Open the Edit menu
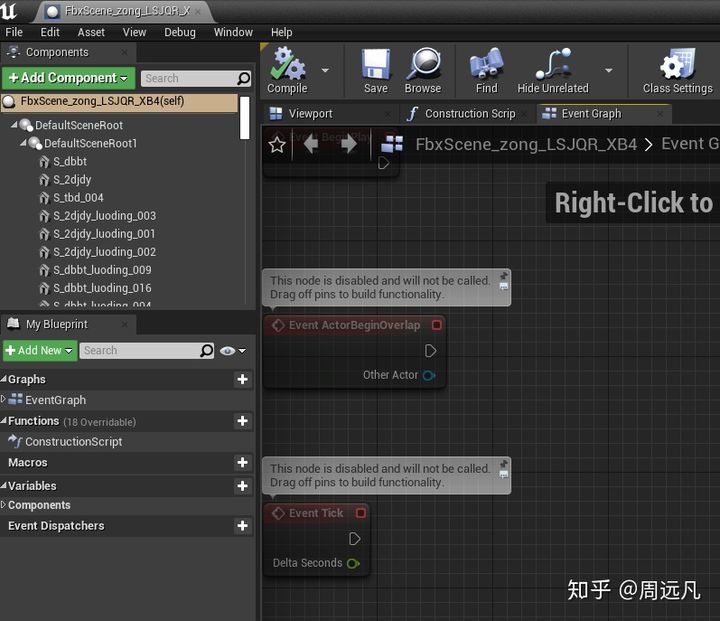This screenshot has width=720, height=621. click(x=50, y=32)
